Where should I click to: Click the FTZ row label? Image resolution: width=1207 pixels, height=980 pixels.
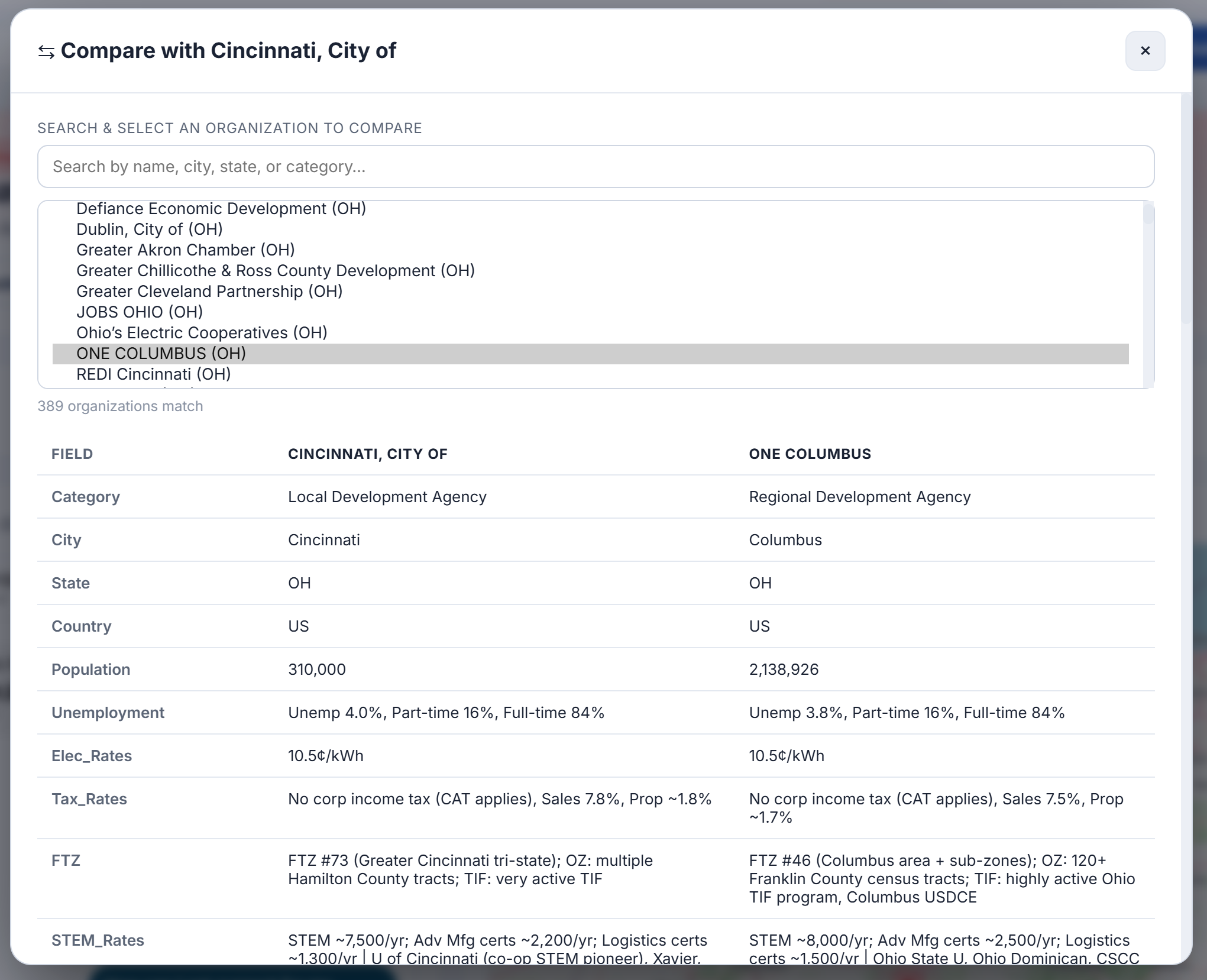(66, 861)
